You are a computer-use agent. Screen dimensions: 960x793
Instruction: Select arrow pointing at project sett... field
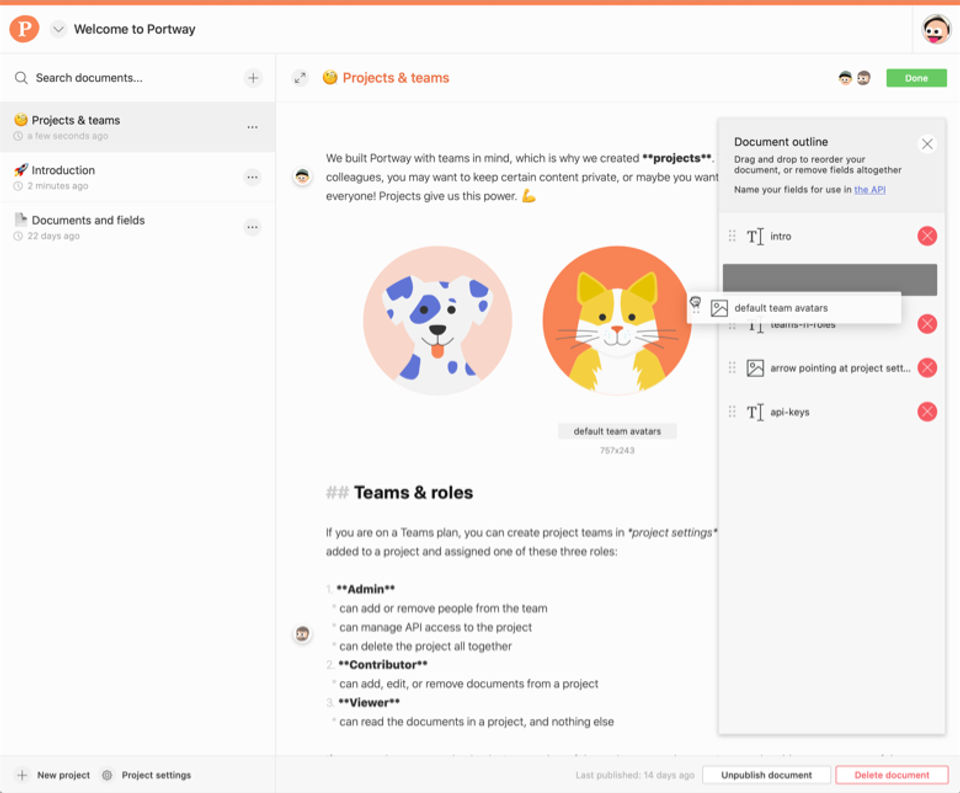[840, 368]
